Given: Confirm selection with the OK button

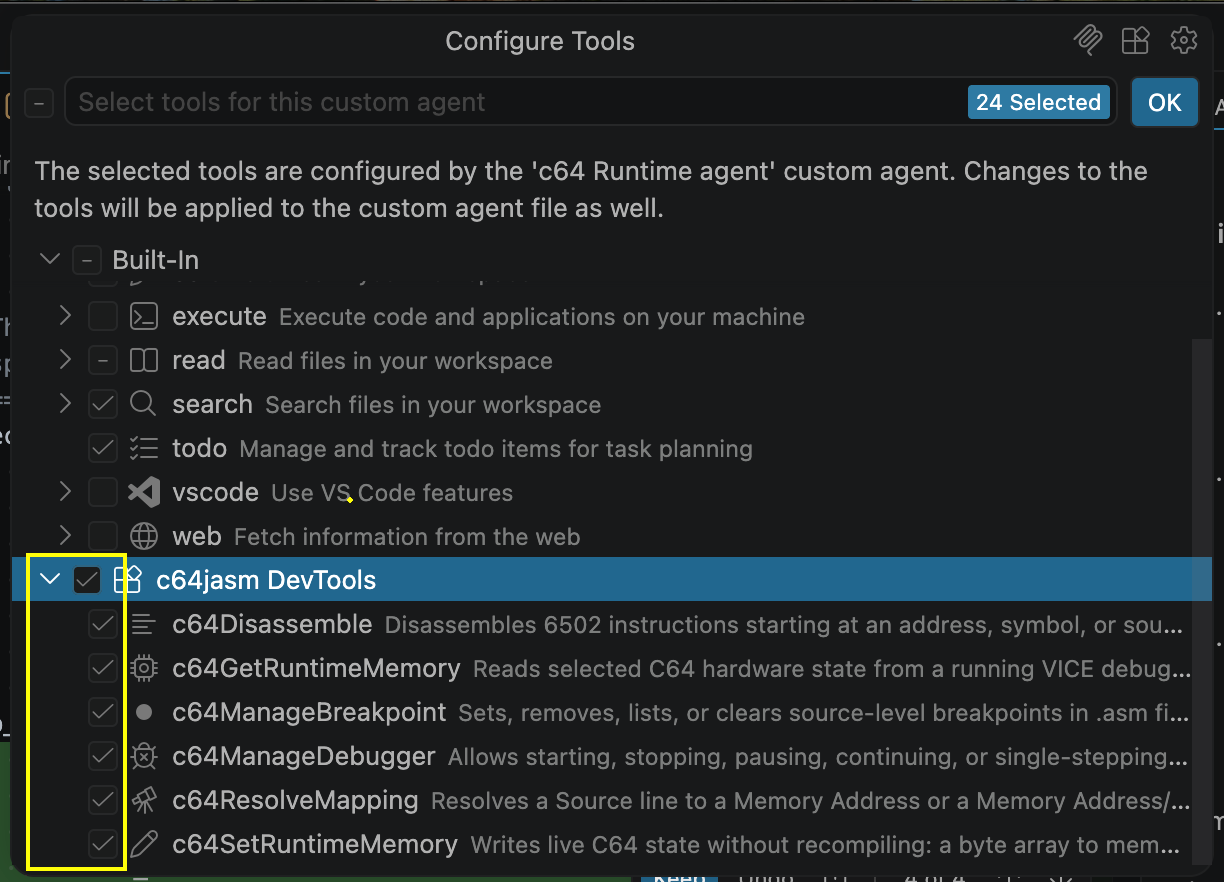Looking at the screenshot, I should coord(1165,102).
